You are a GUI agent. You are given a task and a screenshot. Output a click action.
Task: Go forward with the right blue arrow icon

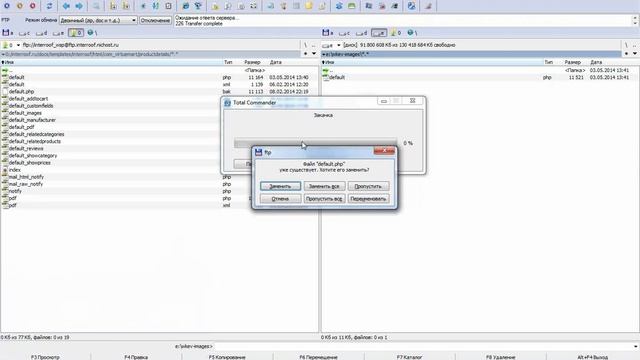click(x=79, y=6)
